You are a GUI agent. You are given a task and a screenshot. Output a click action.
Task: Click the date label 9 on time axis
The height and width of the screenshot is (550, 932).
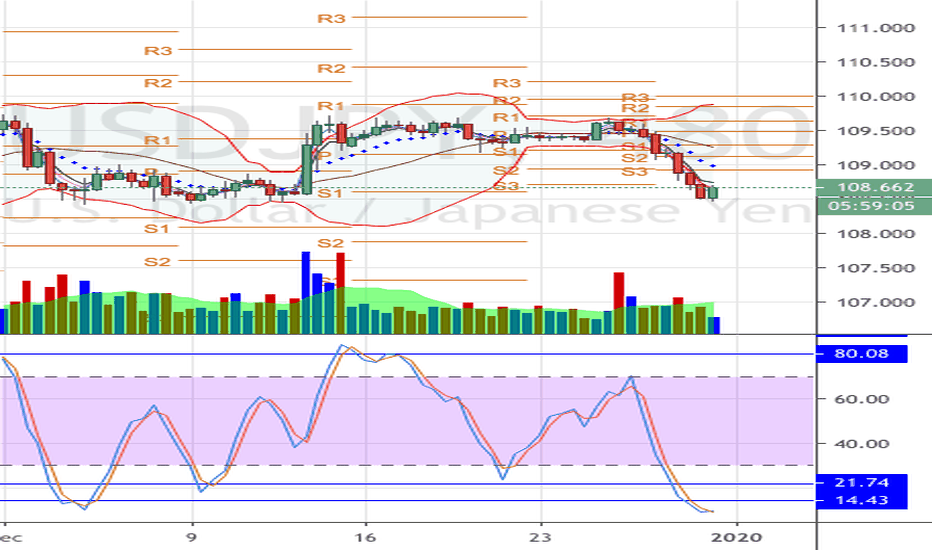point(191,538)
